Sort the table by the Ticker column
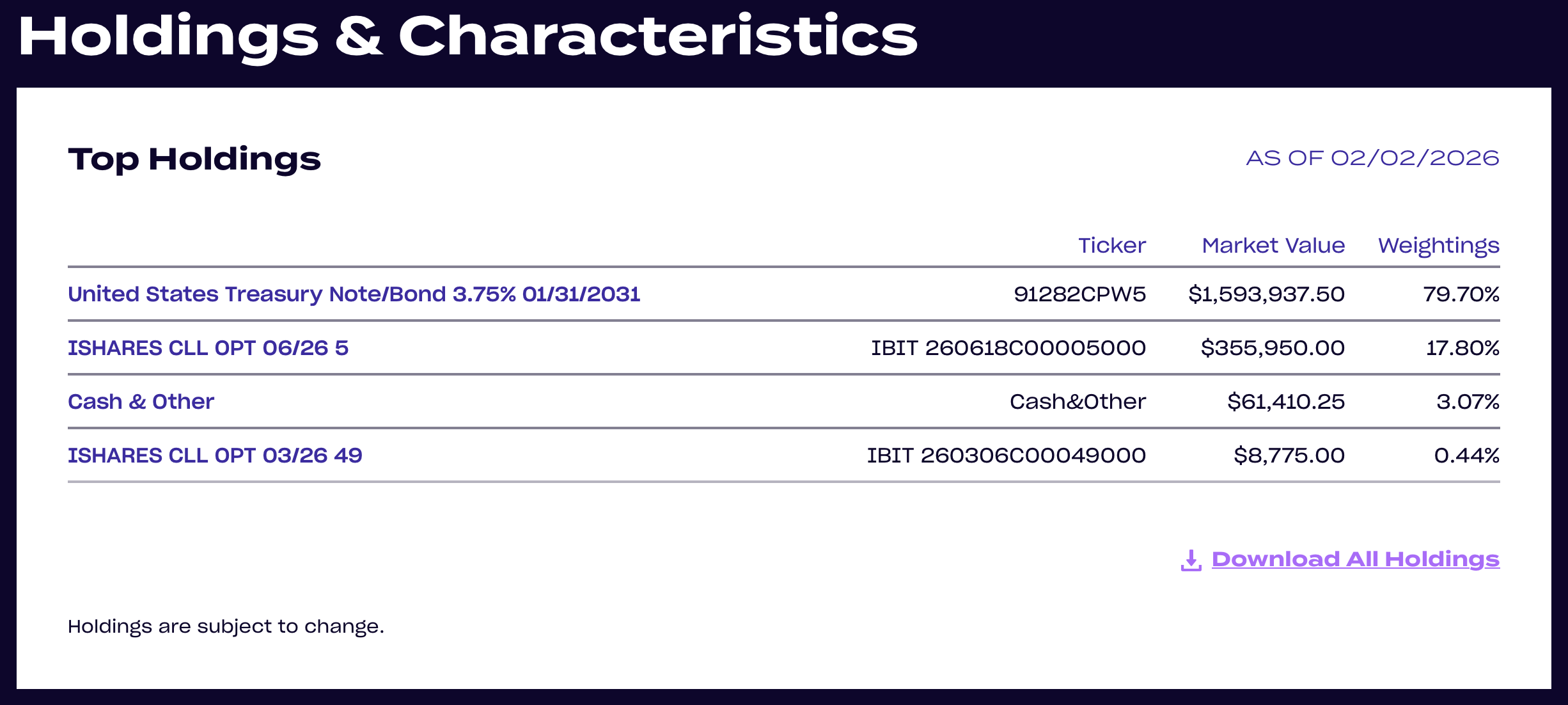This screenshot has width=1568, height=705. coord(1113,245)
